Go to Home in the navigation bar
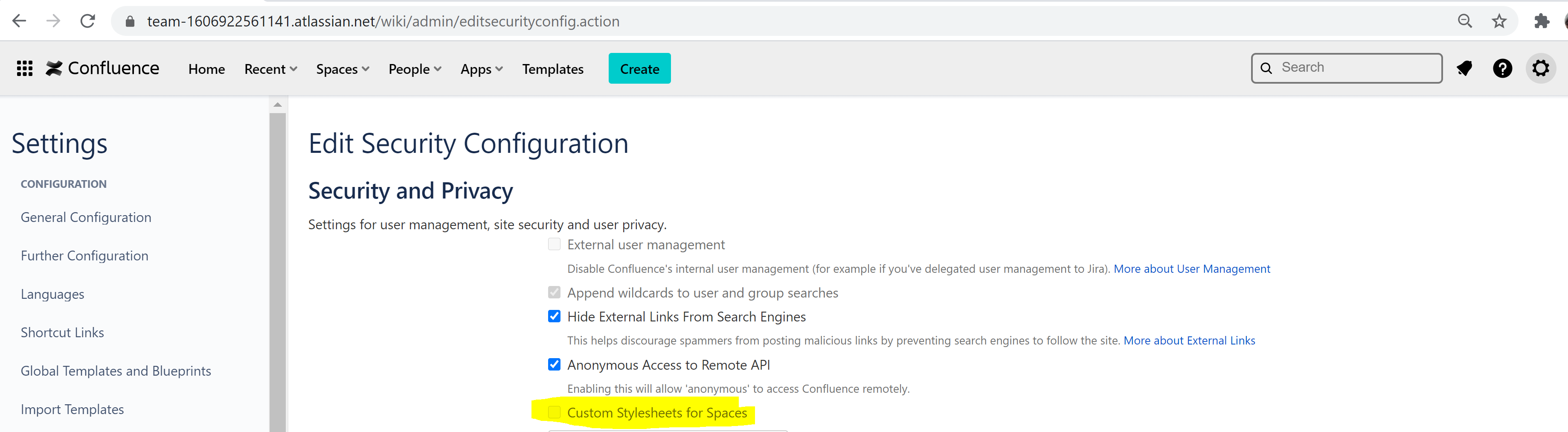Screen dimensions: 1568x432 pos(206,69)
